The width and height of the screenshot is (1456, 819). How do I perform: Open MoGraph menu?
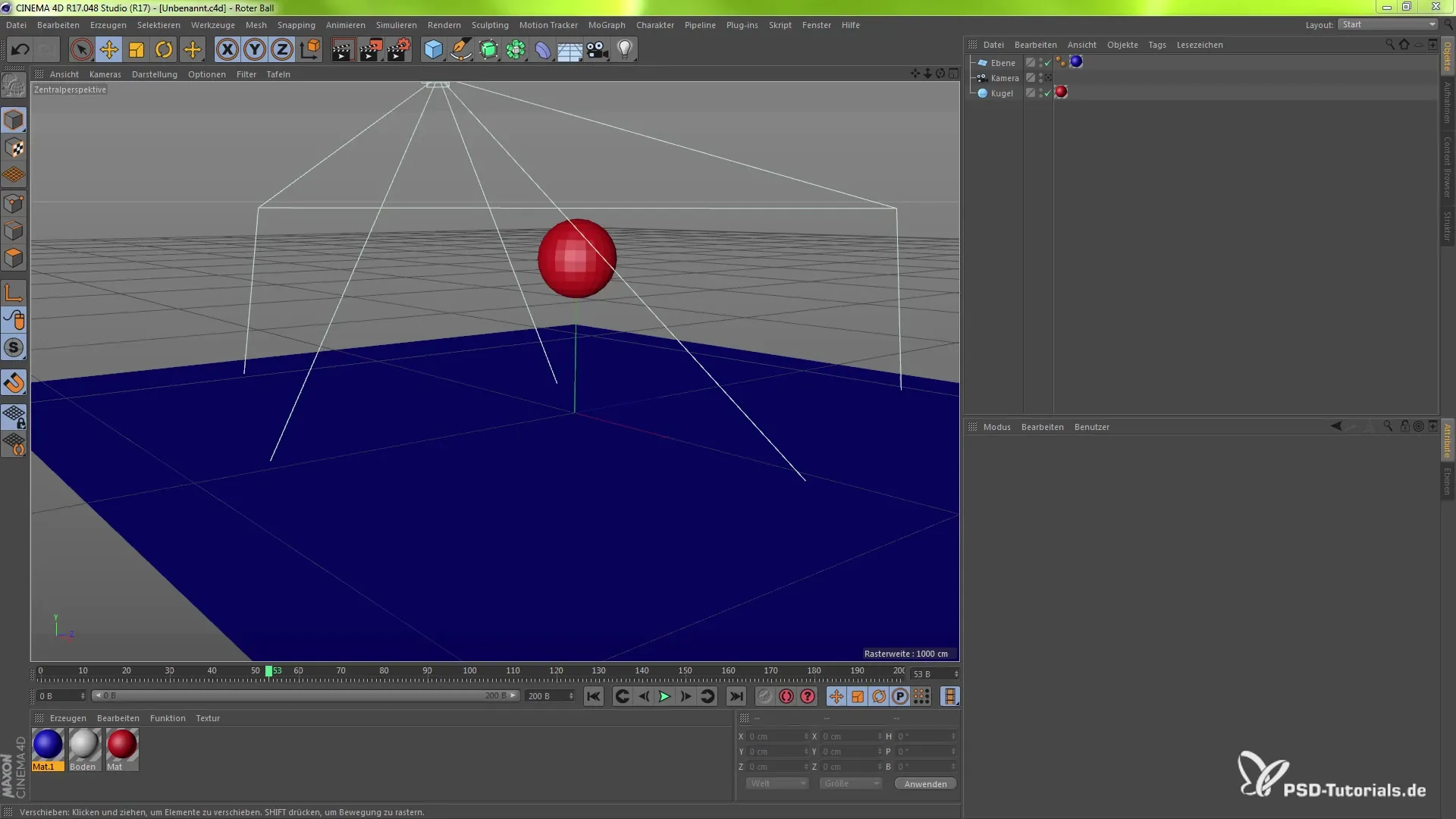[x=607, y=25]
